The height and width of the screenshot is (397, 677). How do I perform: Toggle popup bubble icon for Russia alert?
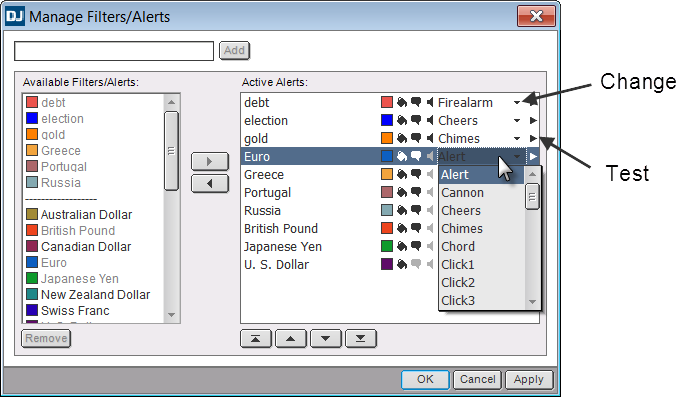[x=416, y=210]
